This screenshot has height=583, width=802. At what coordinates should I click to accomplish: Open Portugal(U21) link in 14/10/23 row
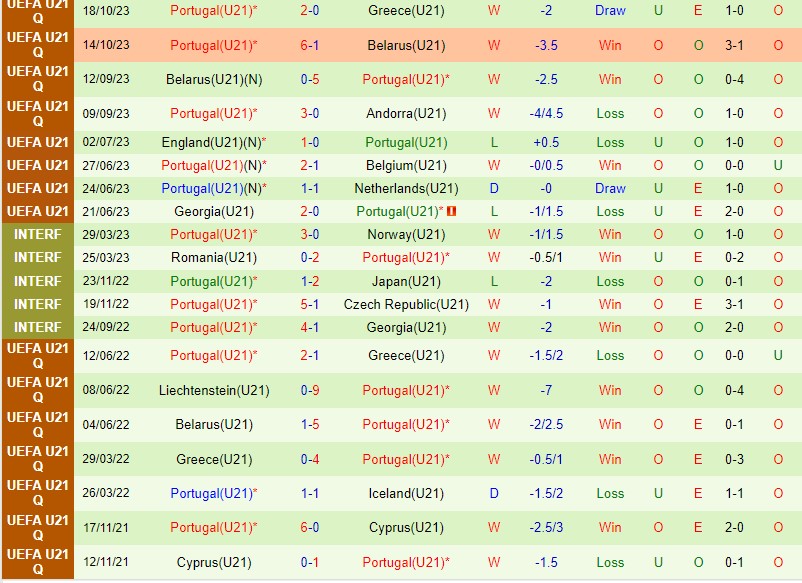point(211,45)
